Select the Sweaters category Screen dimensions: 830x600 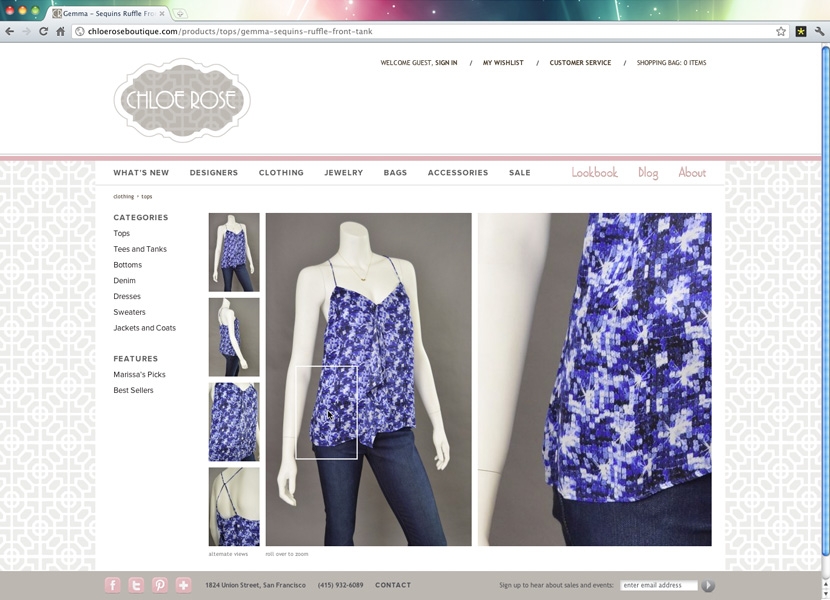[x=129, y=312]
